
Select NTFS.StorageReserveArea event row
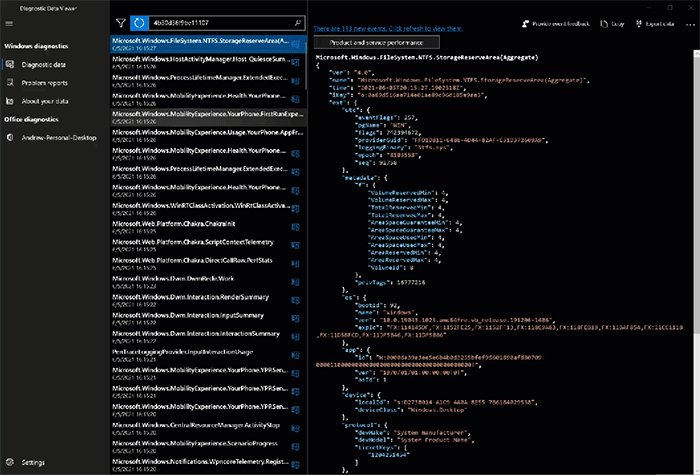208,44
